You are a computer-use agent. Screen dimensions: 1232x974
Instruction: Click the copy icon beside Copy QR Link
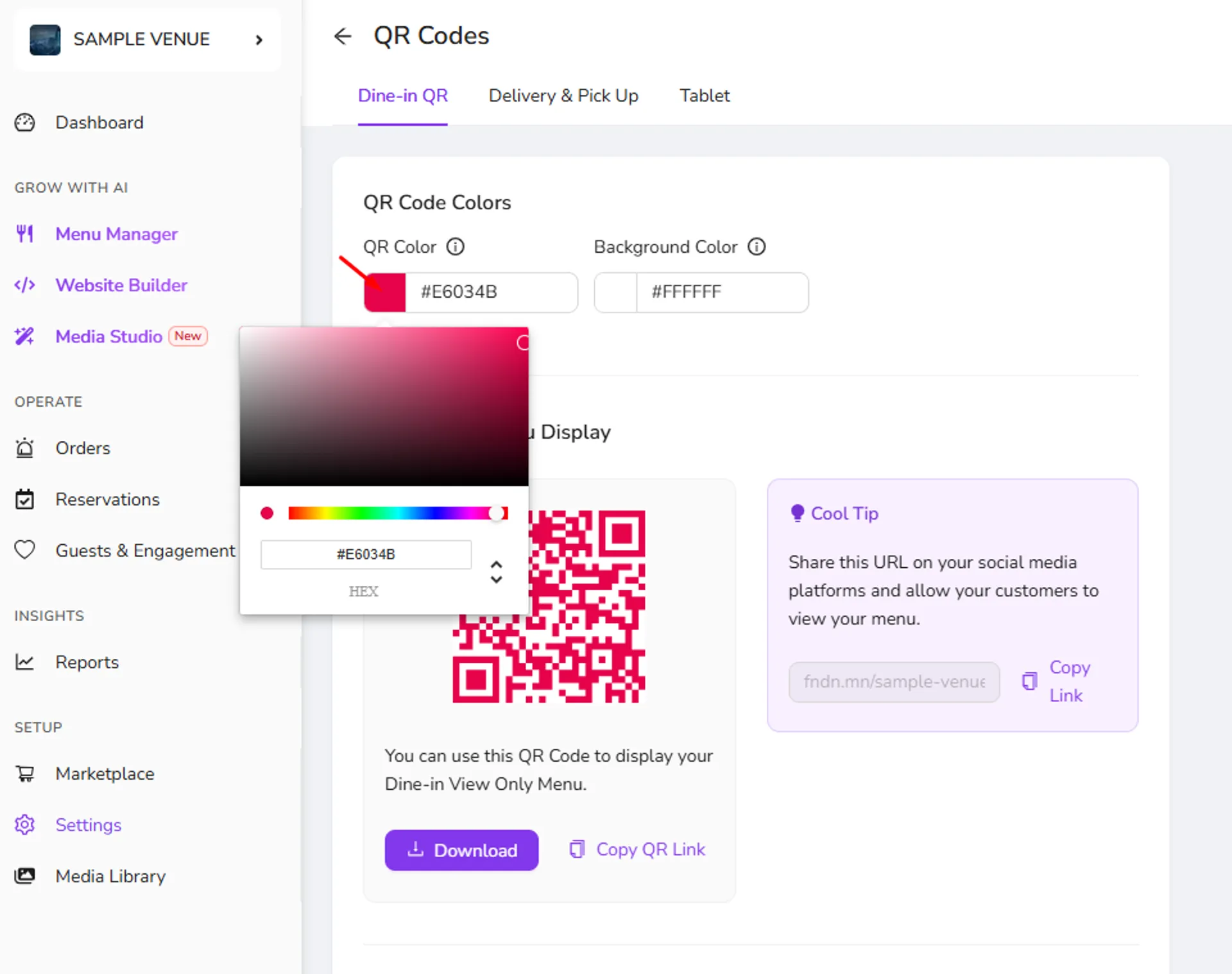(577, 850)
